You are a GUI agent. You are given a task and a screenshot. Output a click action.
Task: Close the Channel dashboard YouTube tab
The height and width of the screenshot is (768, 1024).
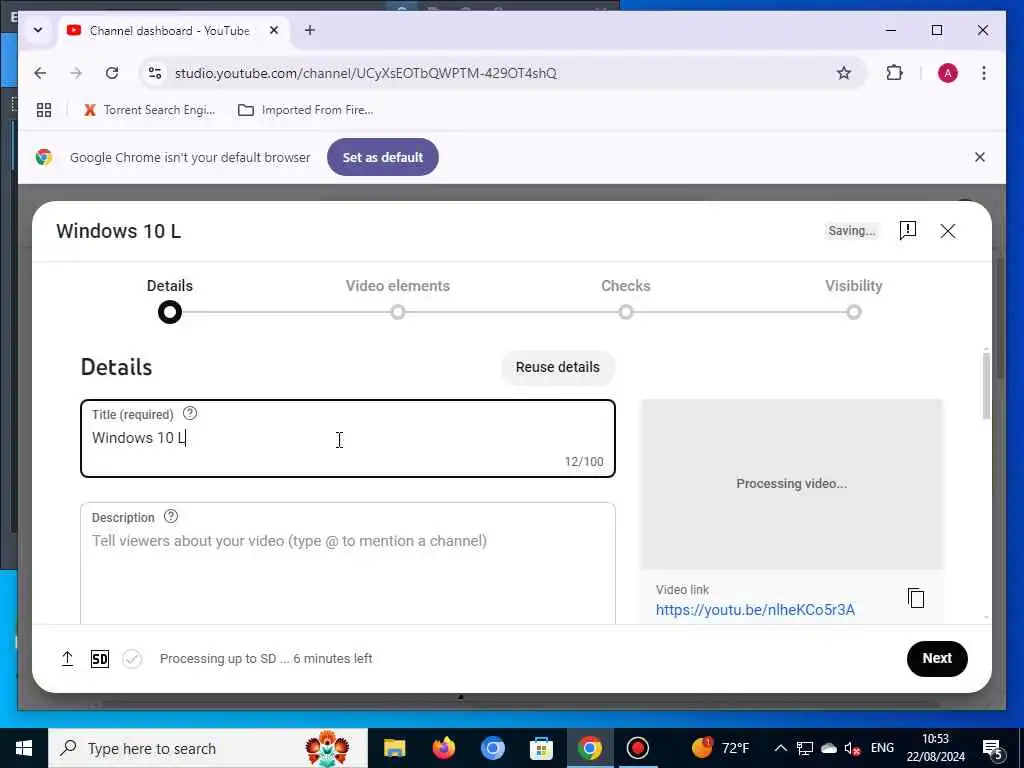[x=274, y=30]
